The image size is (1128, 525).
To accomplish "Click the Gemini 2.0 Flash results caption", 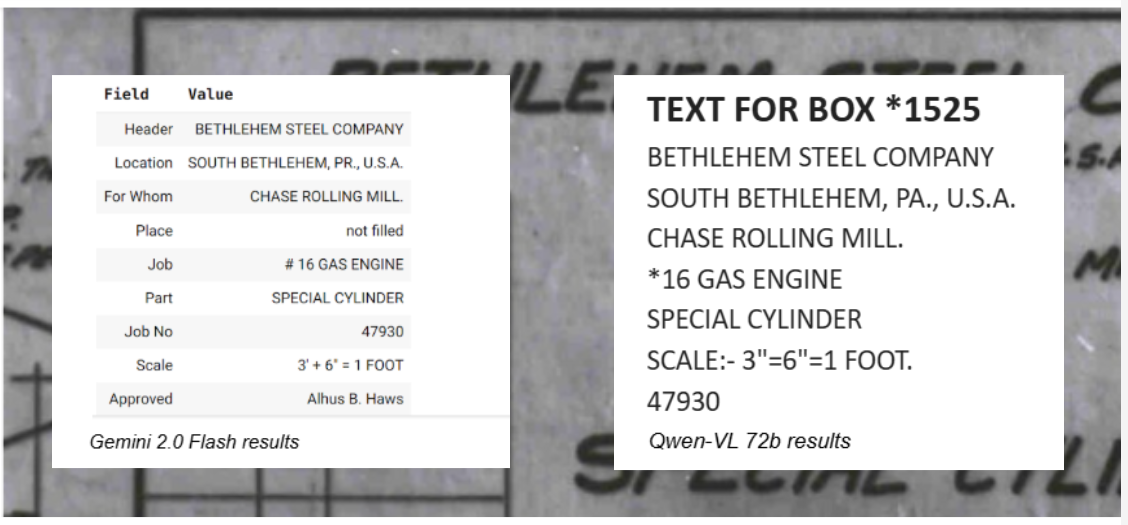I will pos(194,442).
